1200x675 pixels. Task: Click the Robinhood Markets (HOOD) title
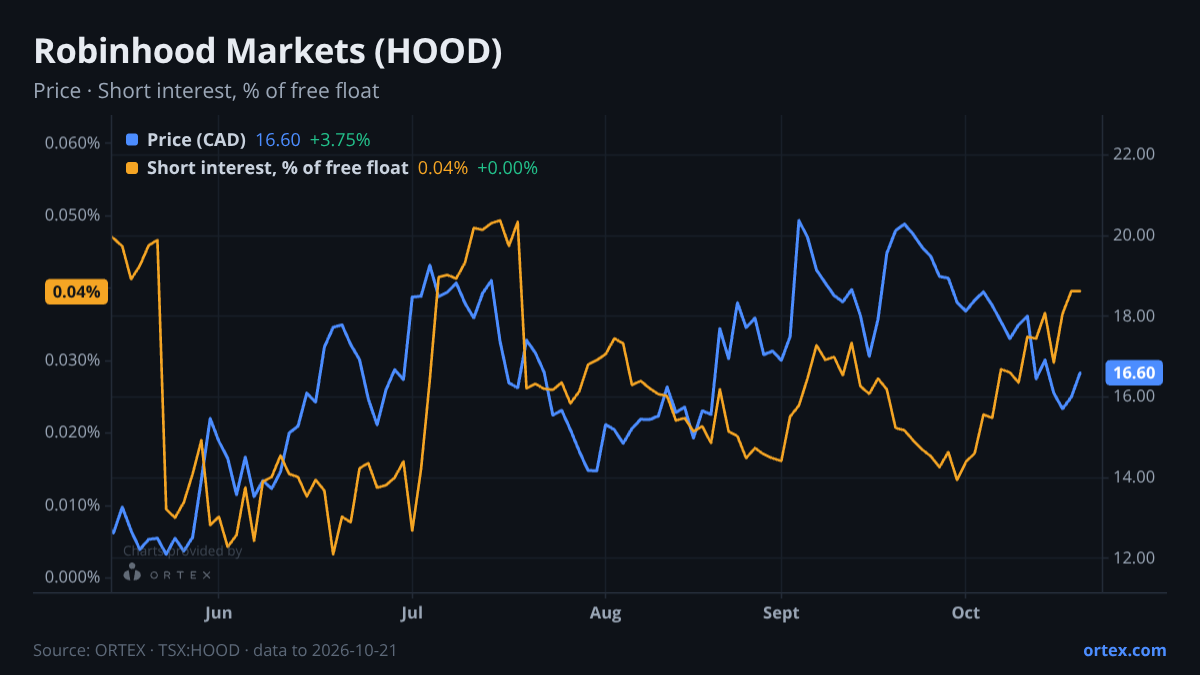[x=268, y=52]
